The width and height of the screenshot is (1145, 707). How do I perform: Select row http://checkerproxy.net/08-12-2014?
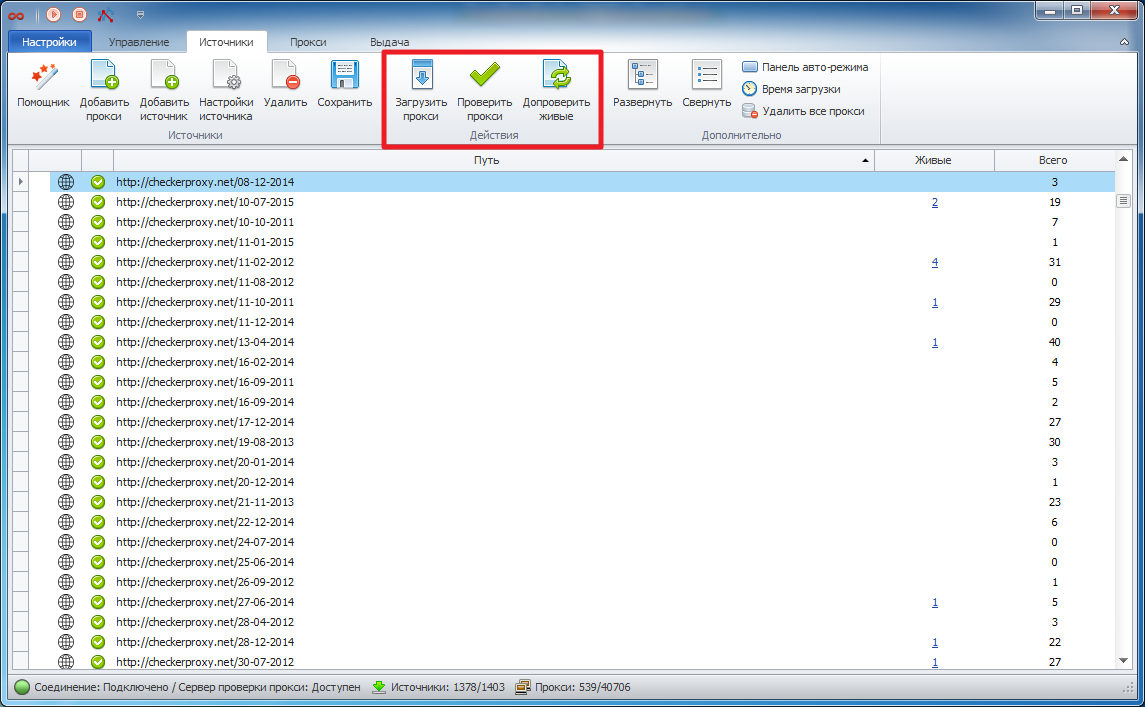(582, 182)
